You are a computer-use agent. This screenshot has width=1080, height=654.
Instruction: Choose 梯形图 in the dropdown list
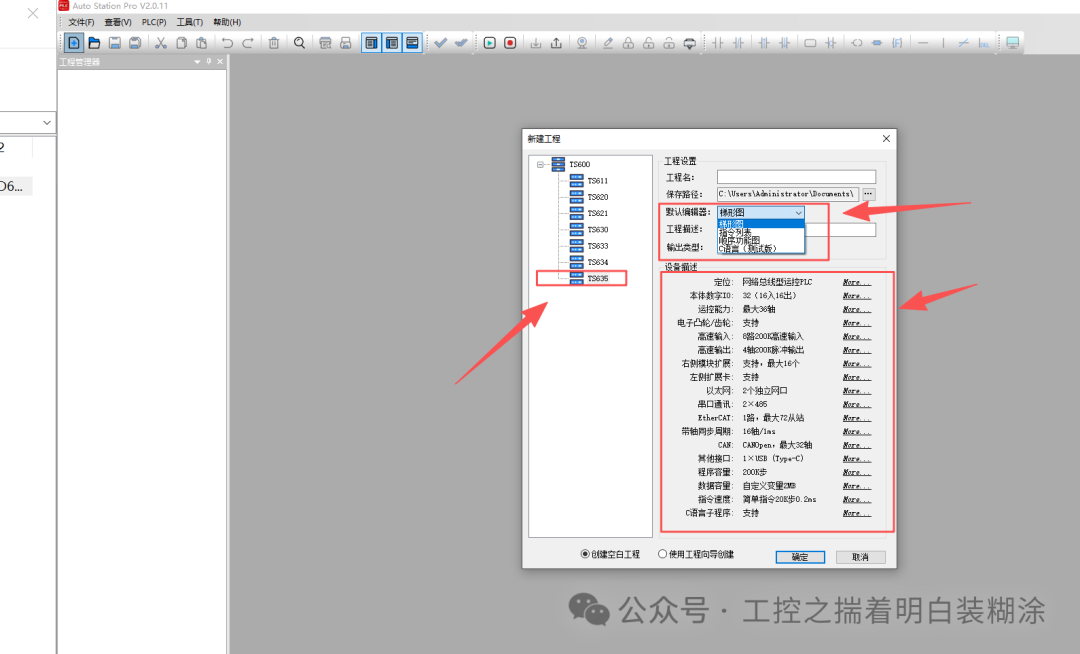pyautogui.click(x=760, y=224)
